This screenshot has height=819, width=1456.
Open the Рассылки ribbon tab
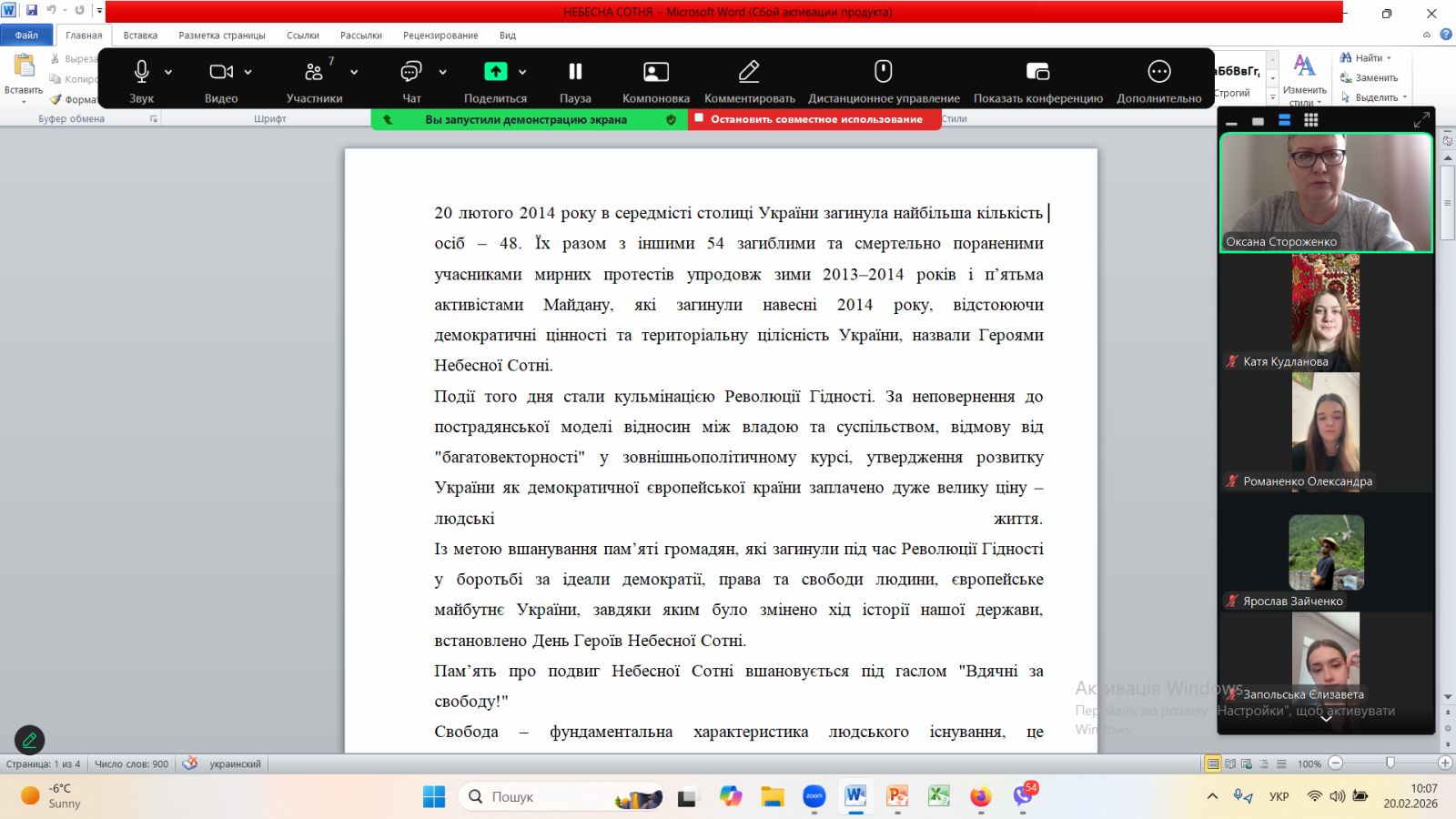(x=361, y=35)
